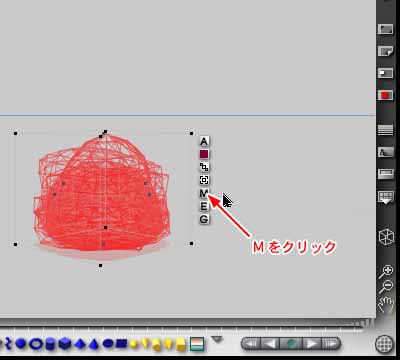
Task: Toggle the wireframe cube display mode
Action: [x=386, y=236]
